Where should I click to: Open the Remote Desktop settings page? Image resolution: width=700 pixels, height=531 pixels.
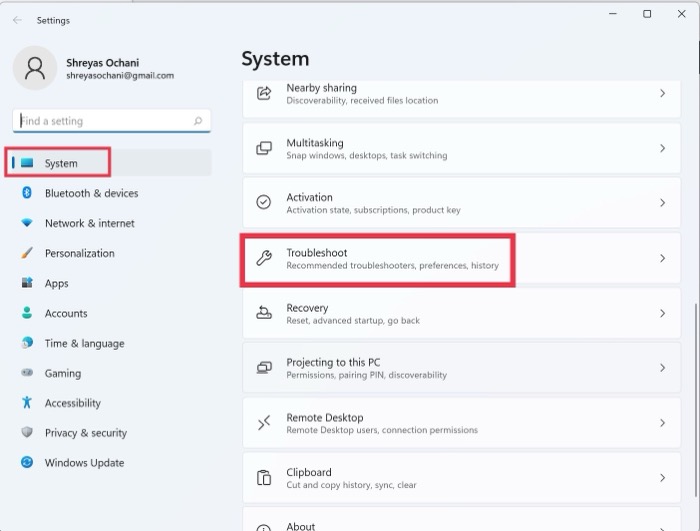(462, 423)
